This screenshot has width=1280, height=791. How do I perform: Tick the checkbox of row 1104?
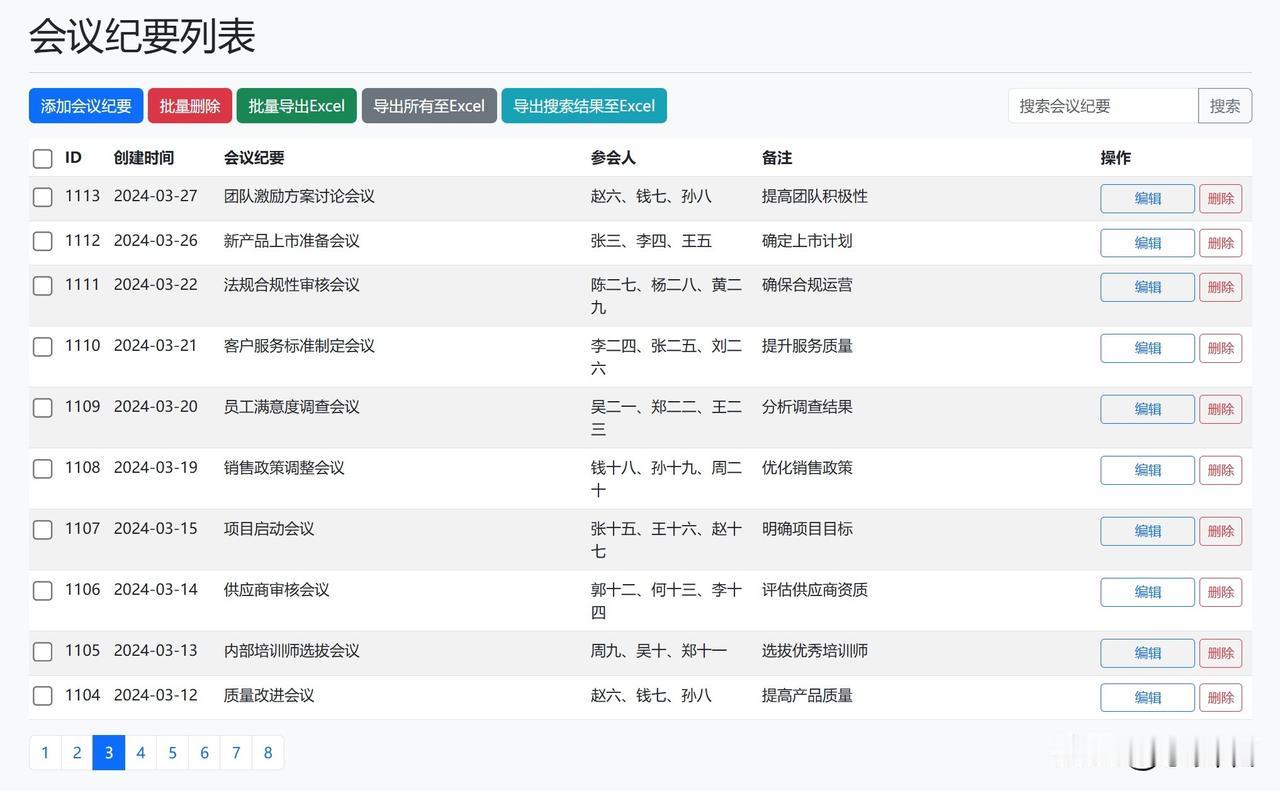[x=43, y=696]
